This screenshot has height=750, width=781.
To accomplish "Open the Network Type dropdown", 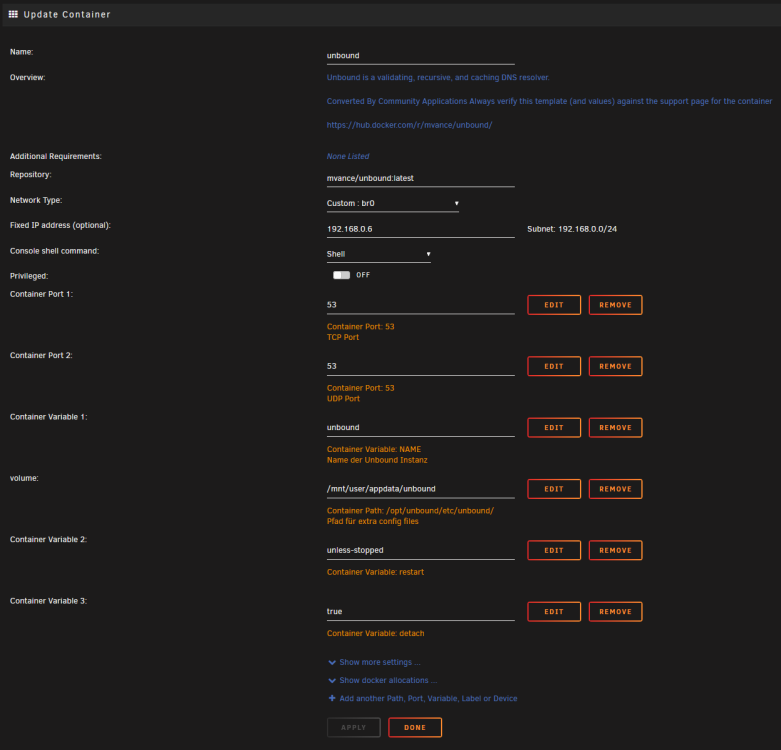I will (392, 203).
